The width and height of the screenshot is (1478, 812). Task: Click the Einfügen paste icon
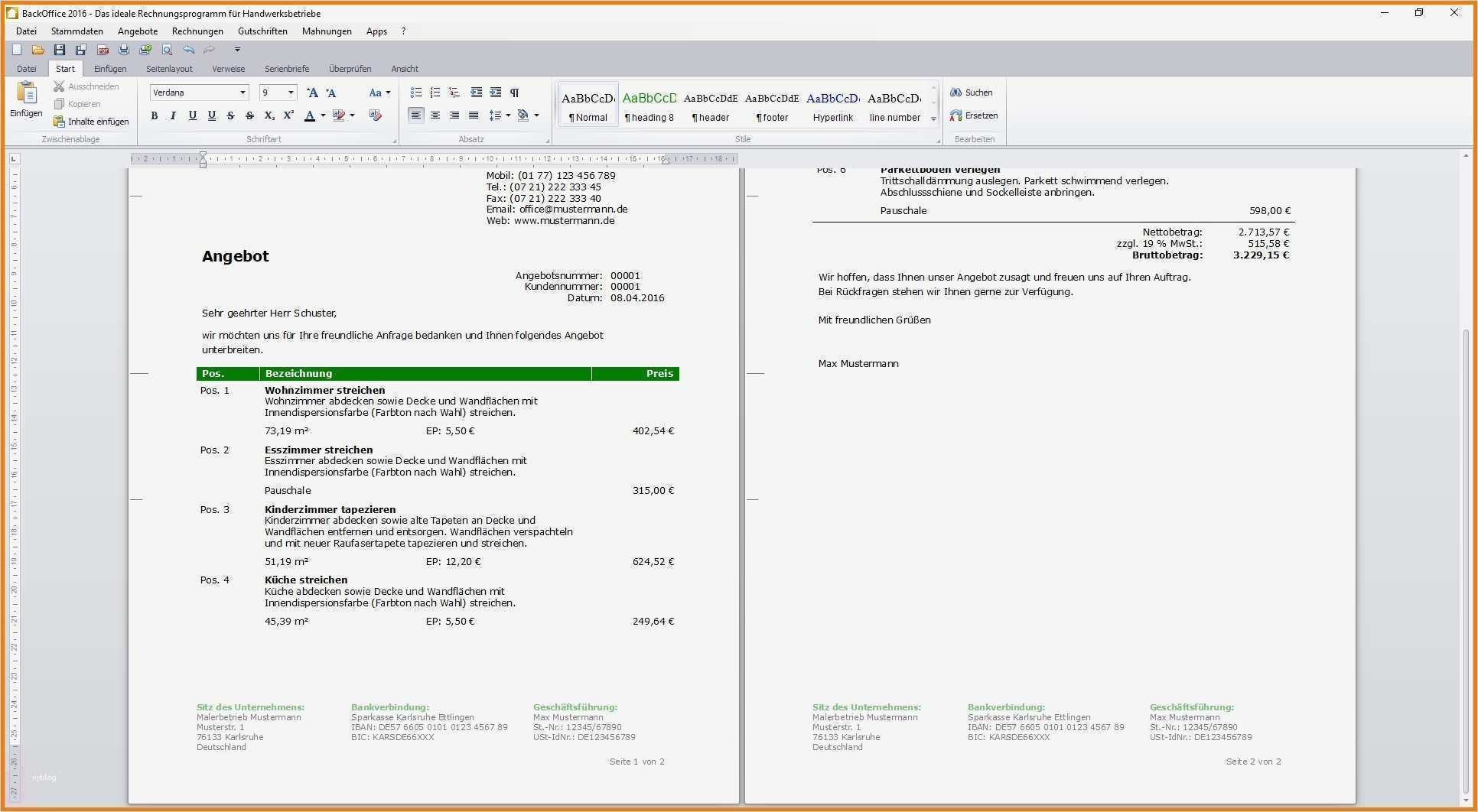(26, 99)
